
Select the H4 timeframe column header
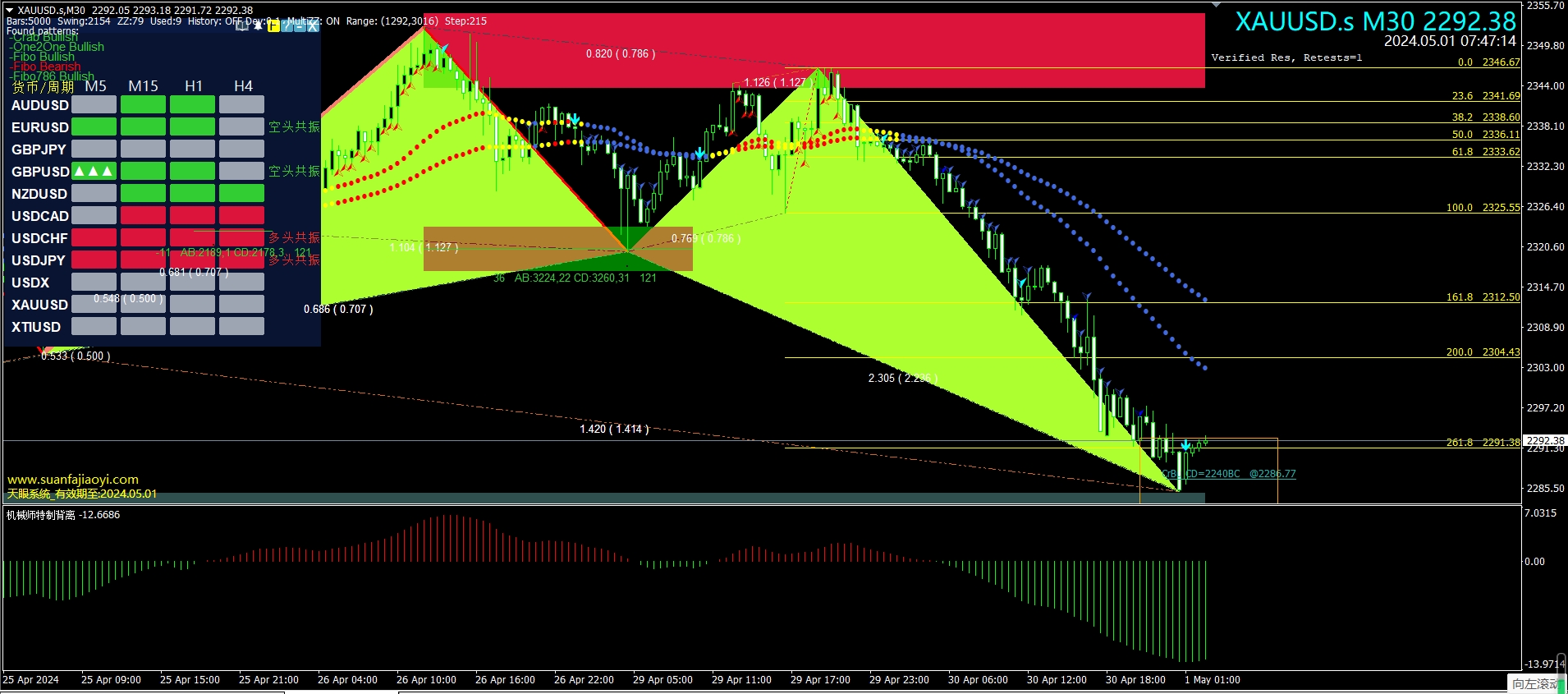click(x=243, y=86)
